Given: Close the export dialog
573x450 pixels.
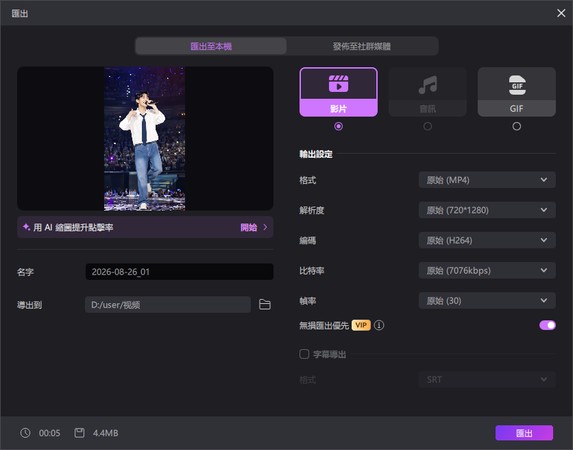Looking at the screenshot, I should tap(561, 13).
